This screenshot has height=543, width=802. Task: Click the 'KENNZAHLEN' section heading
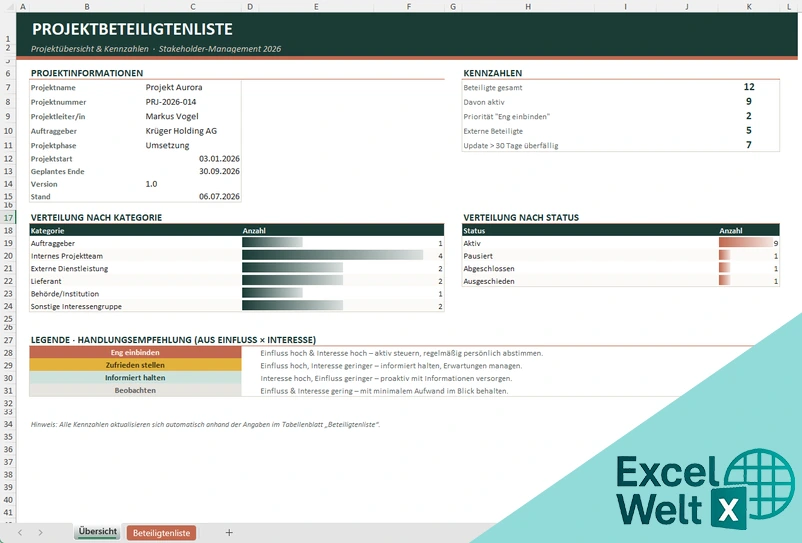coord(493,73)
